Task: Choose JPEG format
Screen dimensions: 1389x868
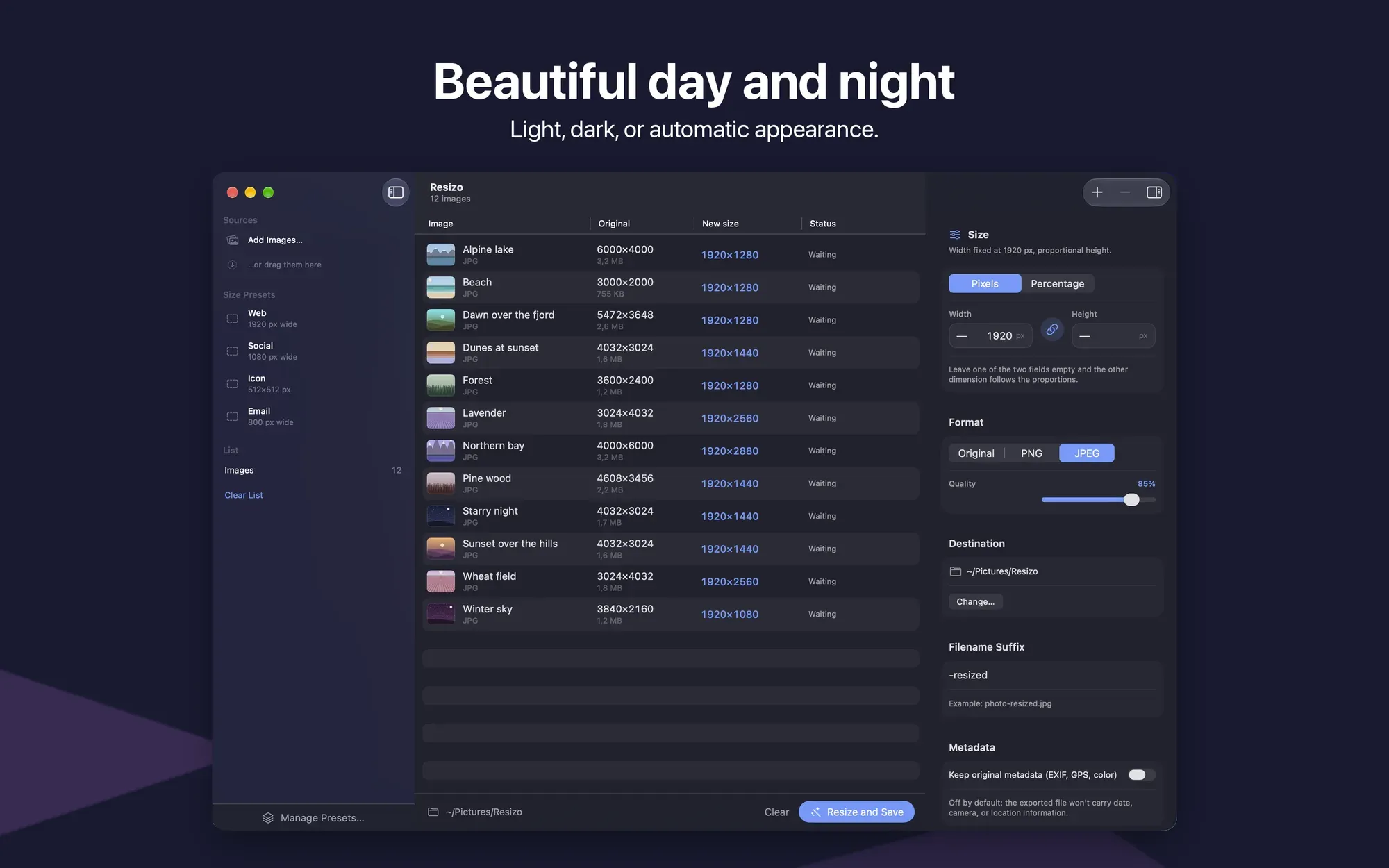Action: point(1087,453)
